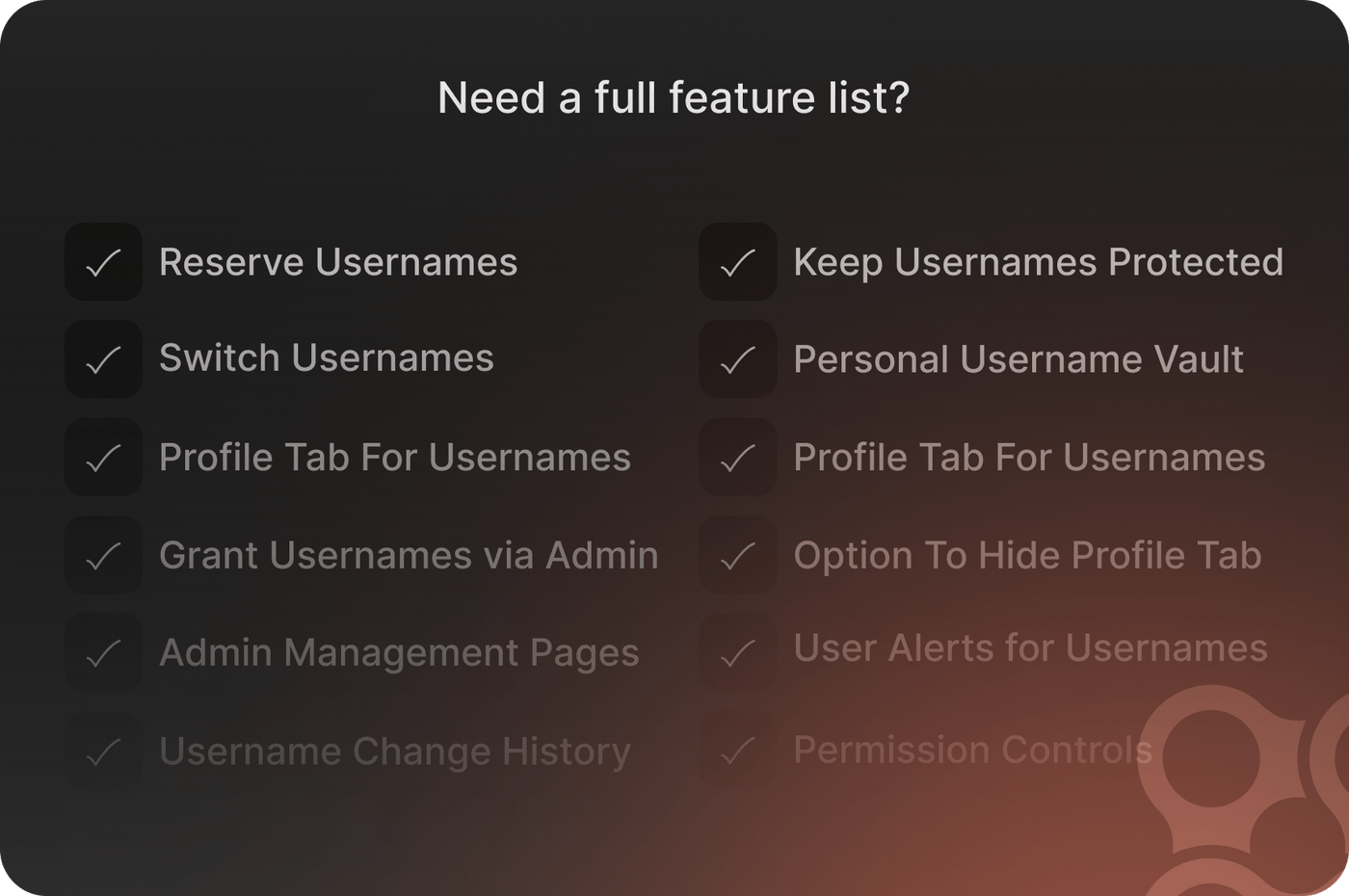Click the Username Change History label
This screenshot has width=1349, height=896.
(x=394, y=751)
